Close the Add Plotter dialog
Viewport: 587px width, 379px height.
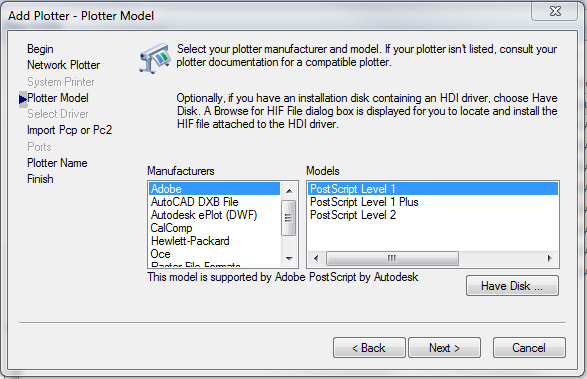555,11
